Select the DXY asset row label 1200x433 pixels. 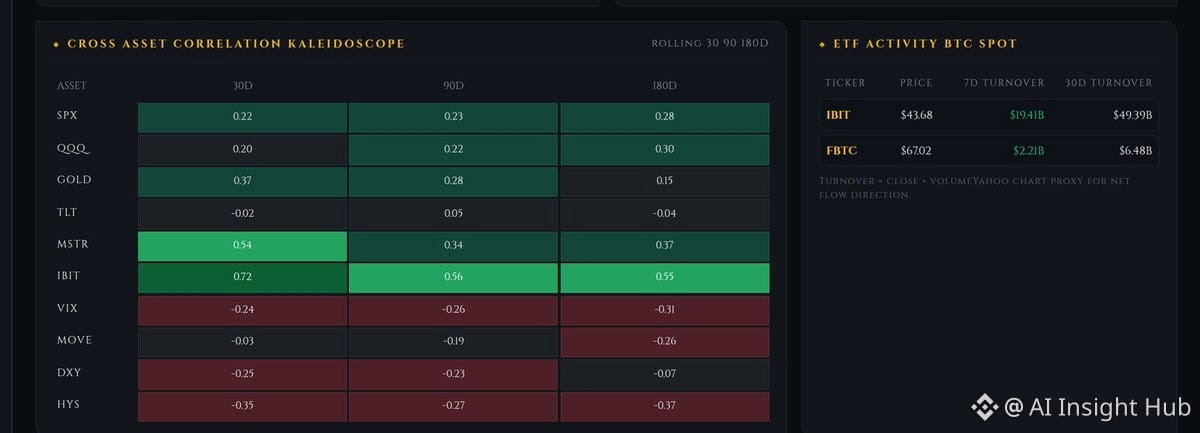(x=68, y=372)
